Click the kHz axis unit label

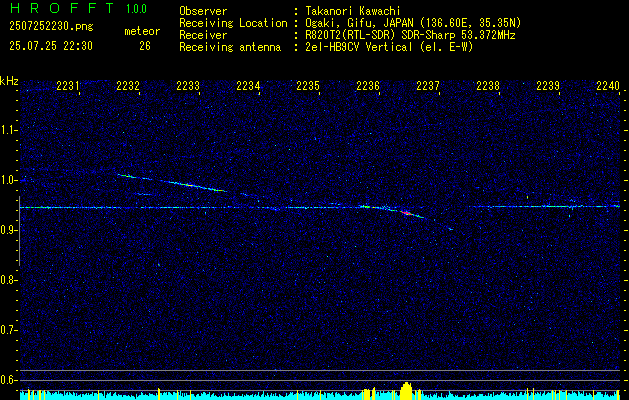tap(9, 81)
